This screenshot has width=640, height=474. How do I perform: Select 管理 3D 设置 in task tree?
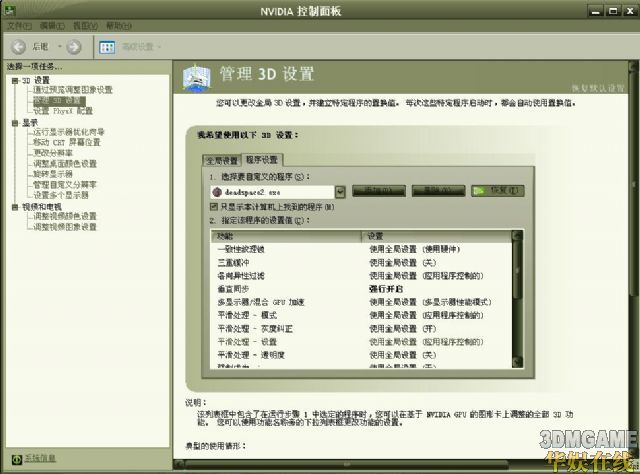59,100
